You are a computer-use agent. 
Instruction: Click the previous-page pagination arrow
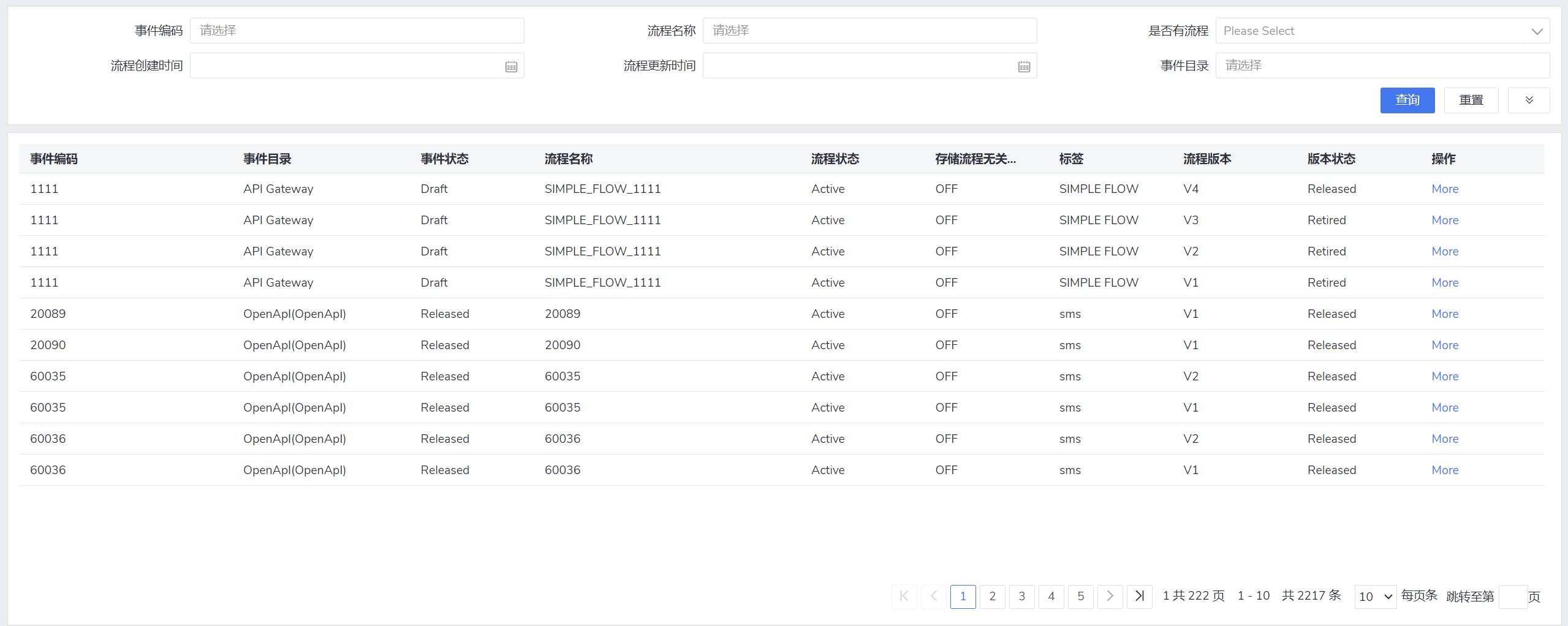click(x=933, y=596)
